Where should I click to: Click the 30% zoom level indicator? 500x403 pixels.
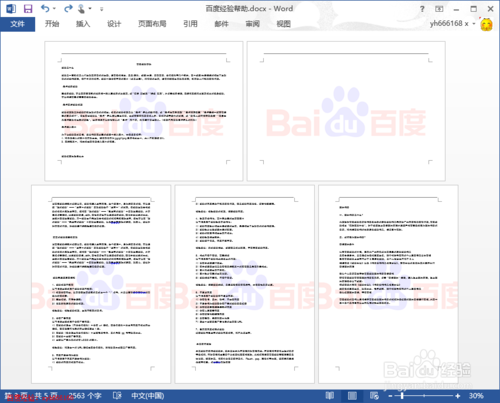click(x=476, y=396)
